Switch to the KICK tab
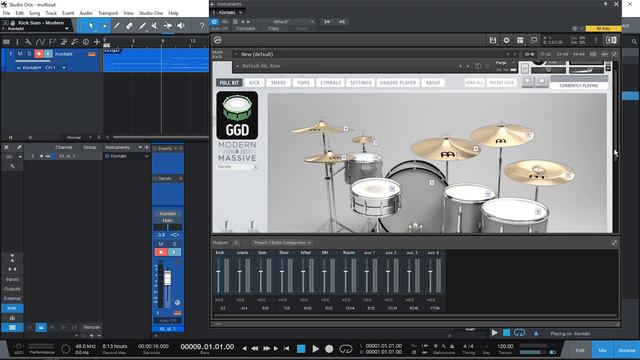640x360 pixels. click(x=254, y=83)
